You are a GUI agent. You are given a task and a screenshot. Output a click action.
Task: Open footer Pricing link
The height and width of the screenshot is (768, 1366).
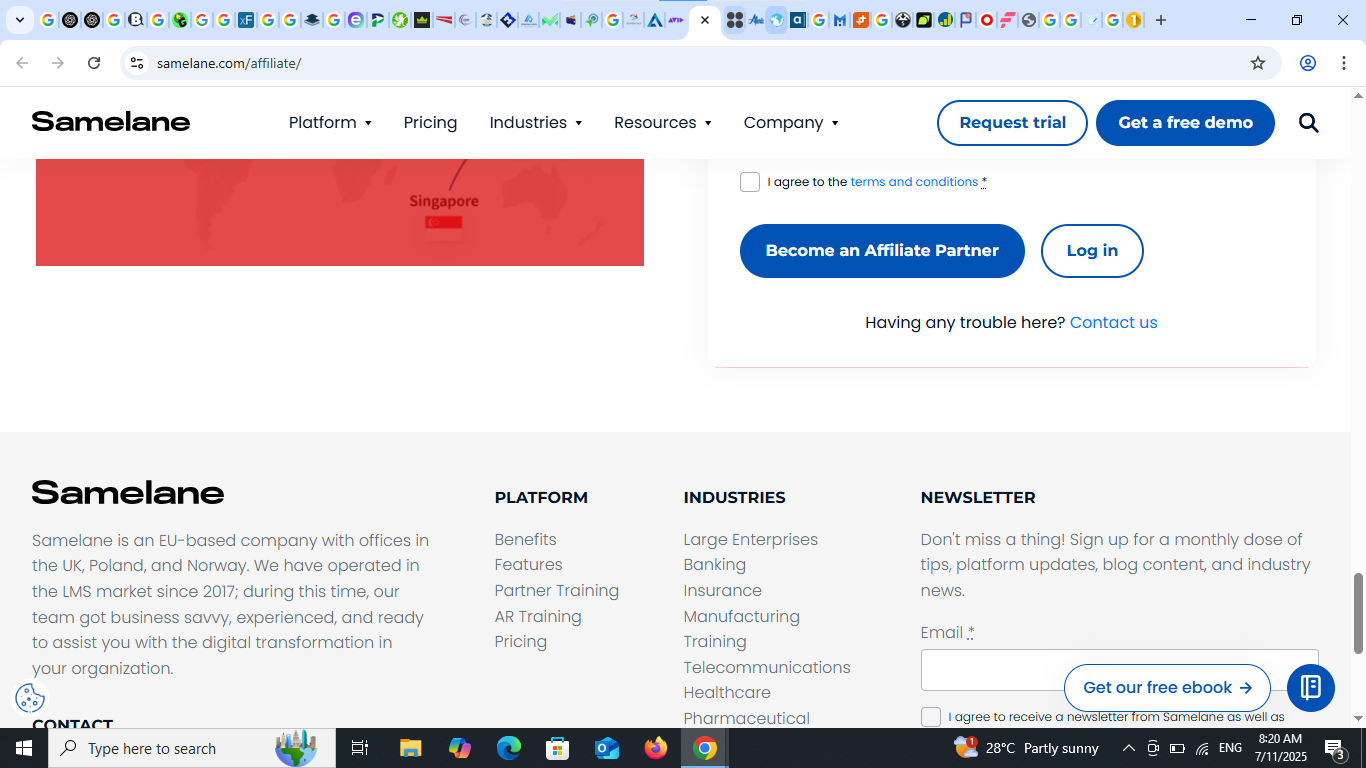(x=520, y=642)
